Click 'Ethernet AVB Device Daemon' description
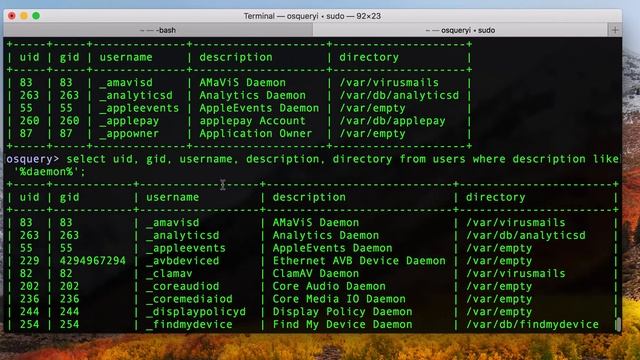This screenshot has height=360, width=640. (359, 261)
